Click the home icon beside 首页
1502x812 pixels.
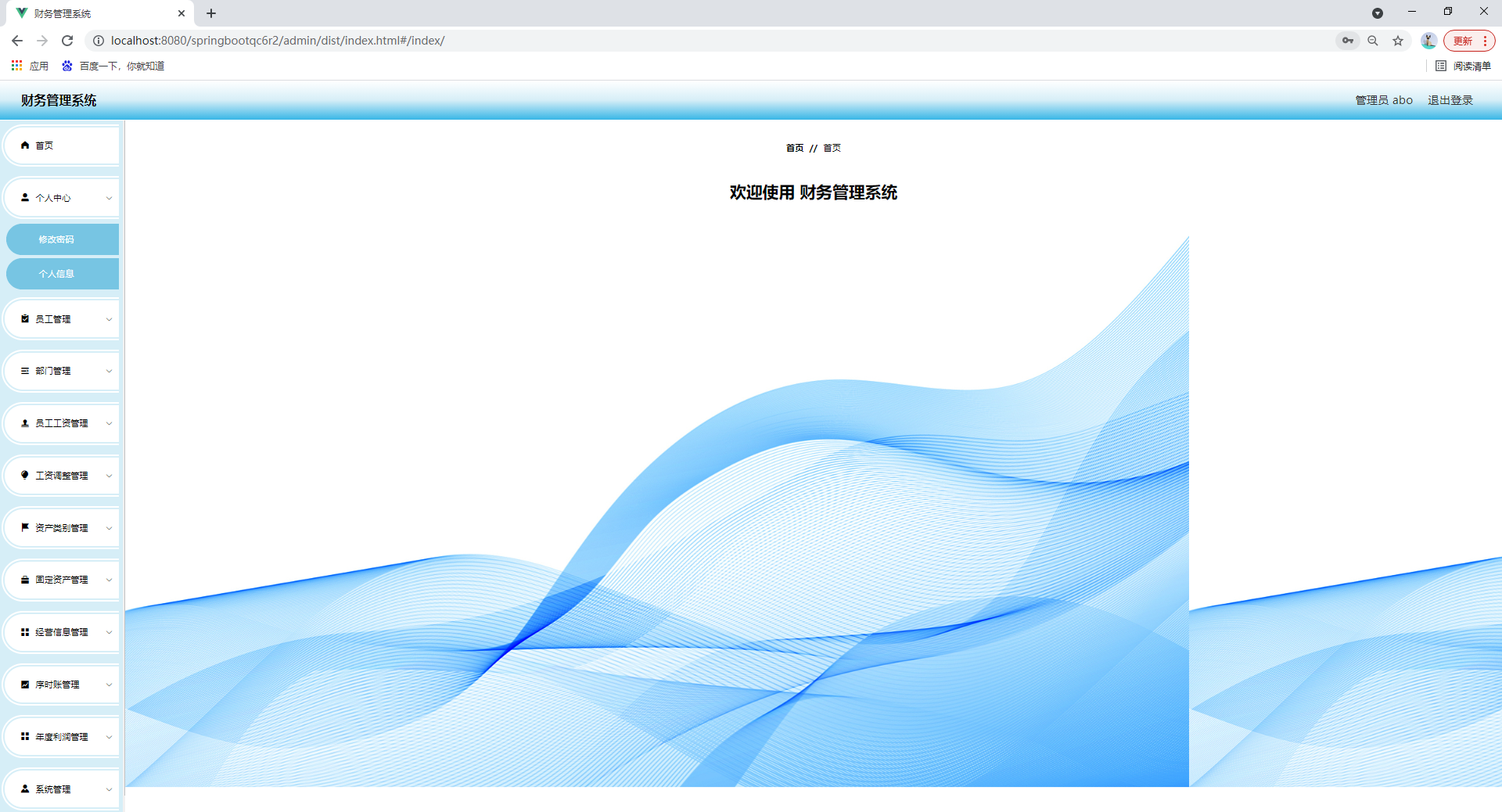[25, 146]
